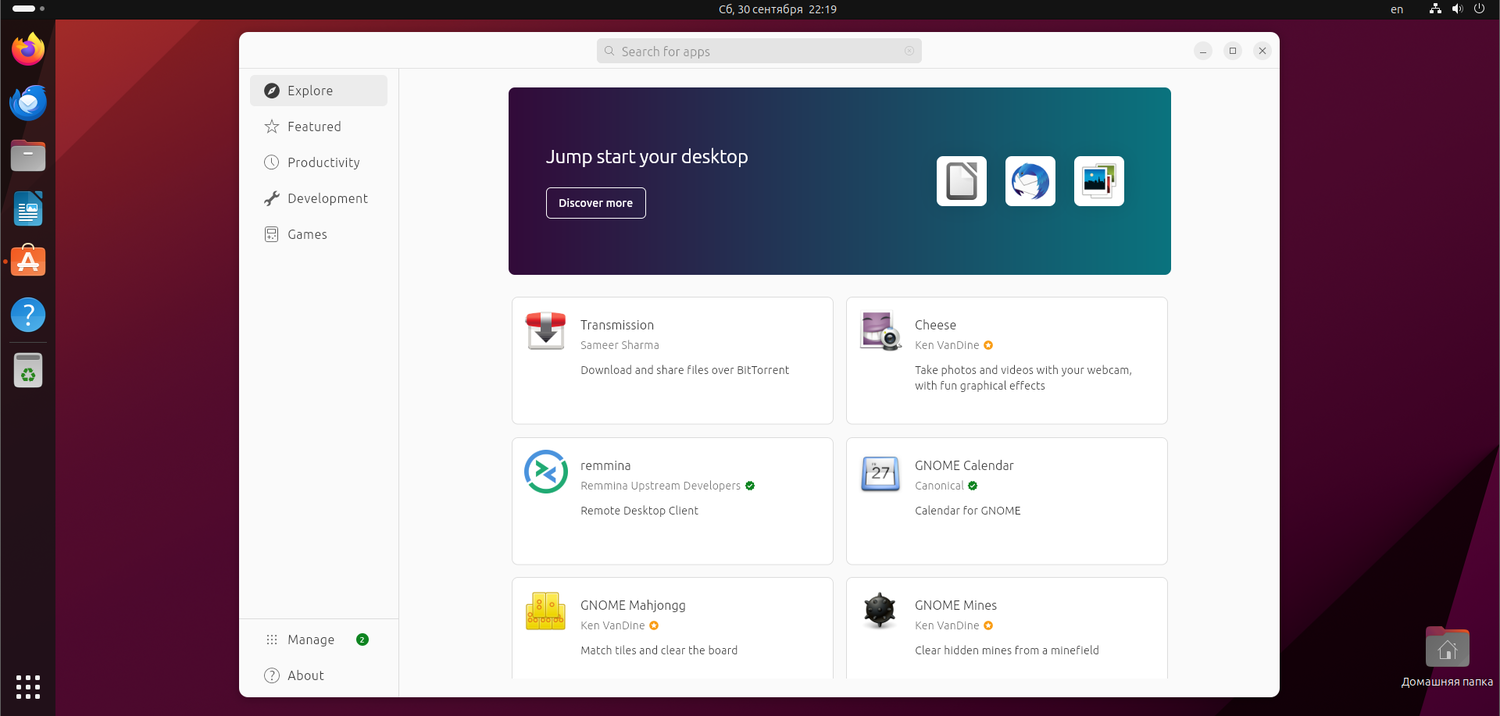1500x716 pixels.
Task: Click 'Remmina Upstream Developers' publisher text
Action: (660, 486)
